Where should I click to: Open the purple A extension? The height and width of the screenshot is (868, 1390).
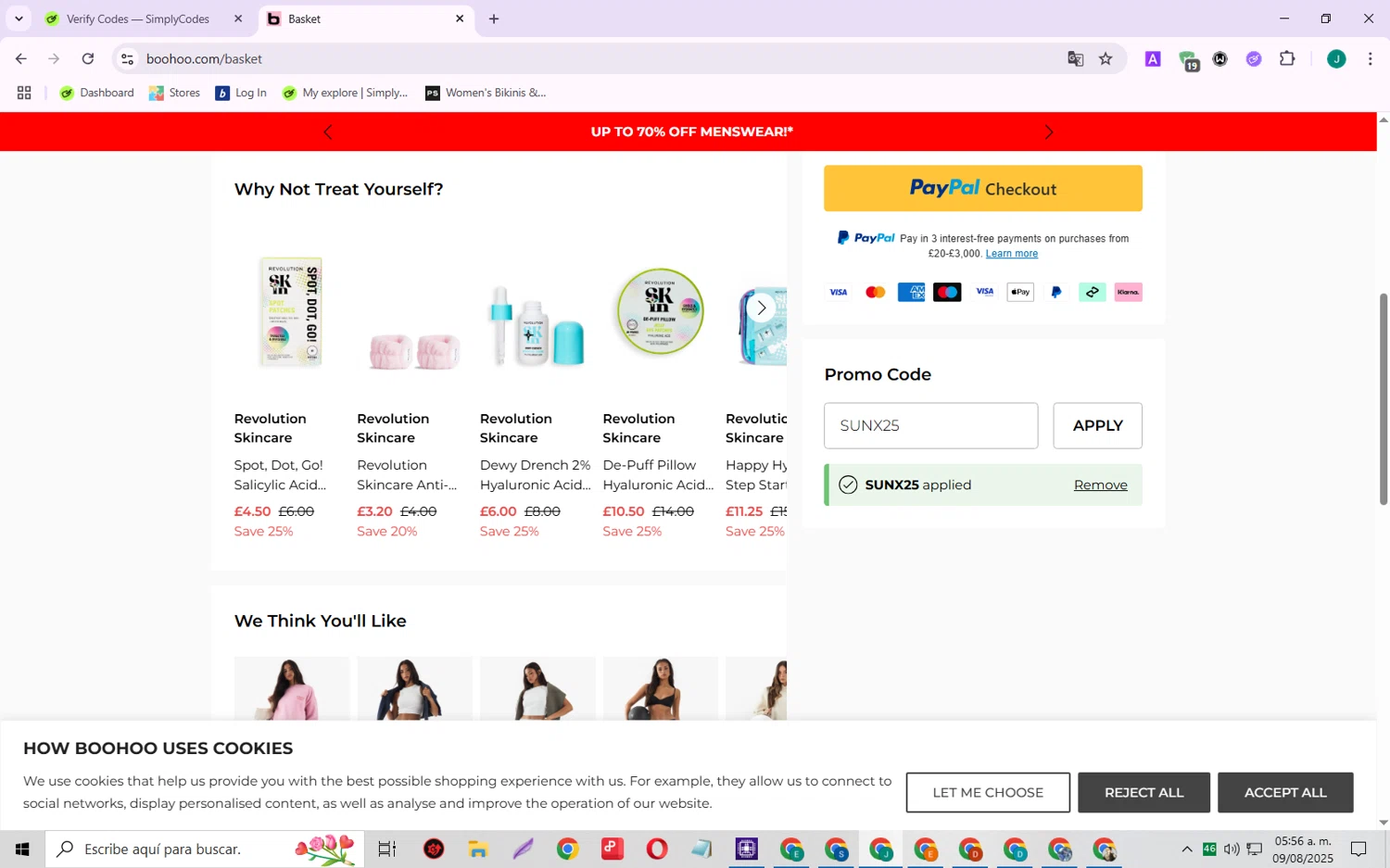point(1153,58)
